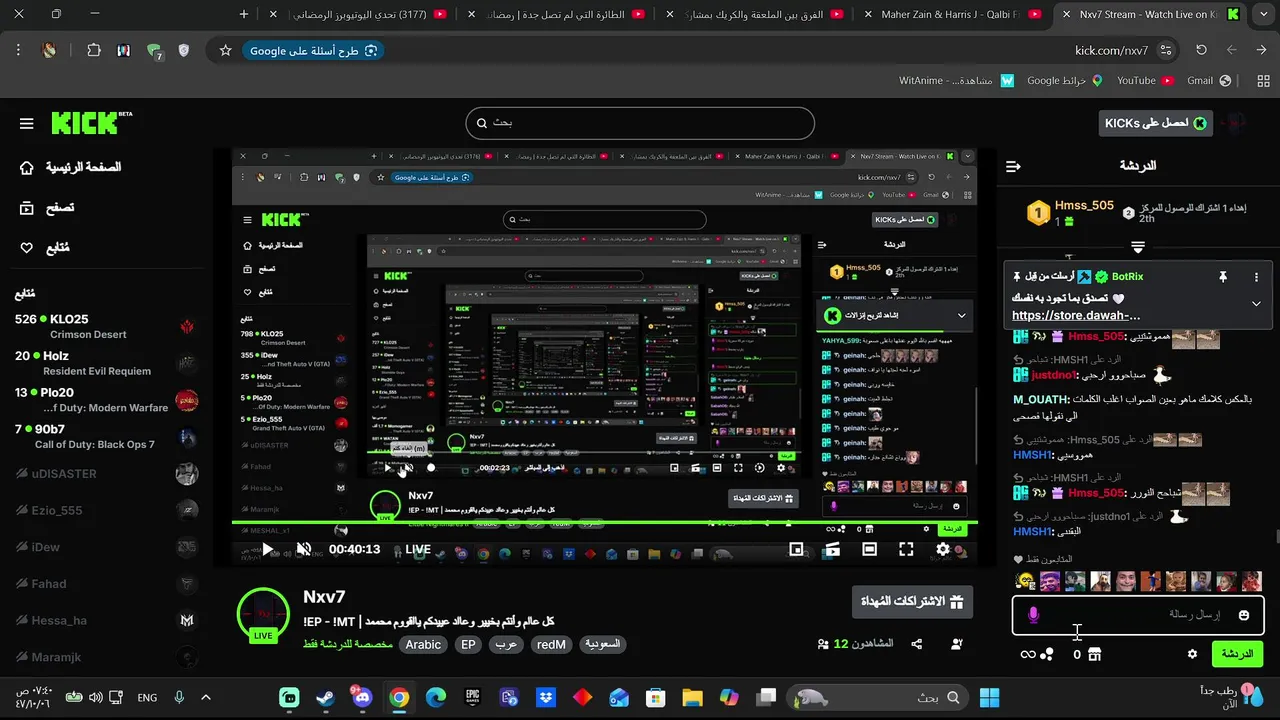Open the Nxv7 channel avatar
1280x720 pixels.
(x=263, y=613)
